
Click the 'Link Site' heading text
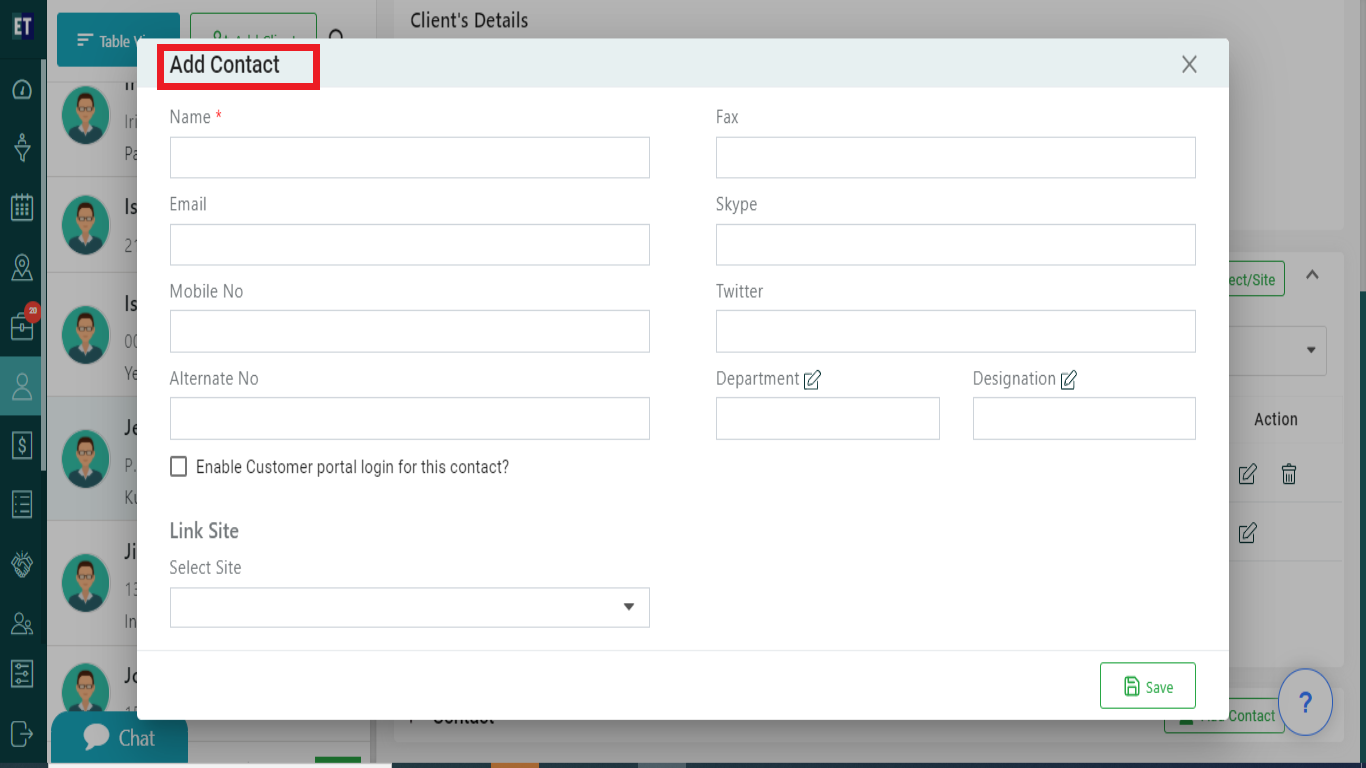pos(204,531)
